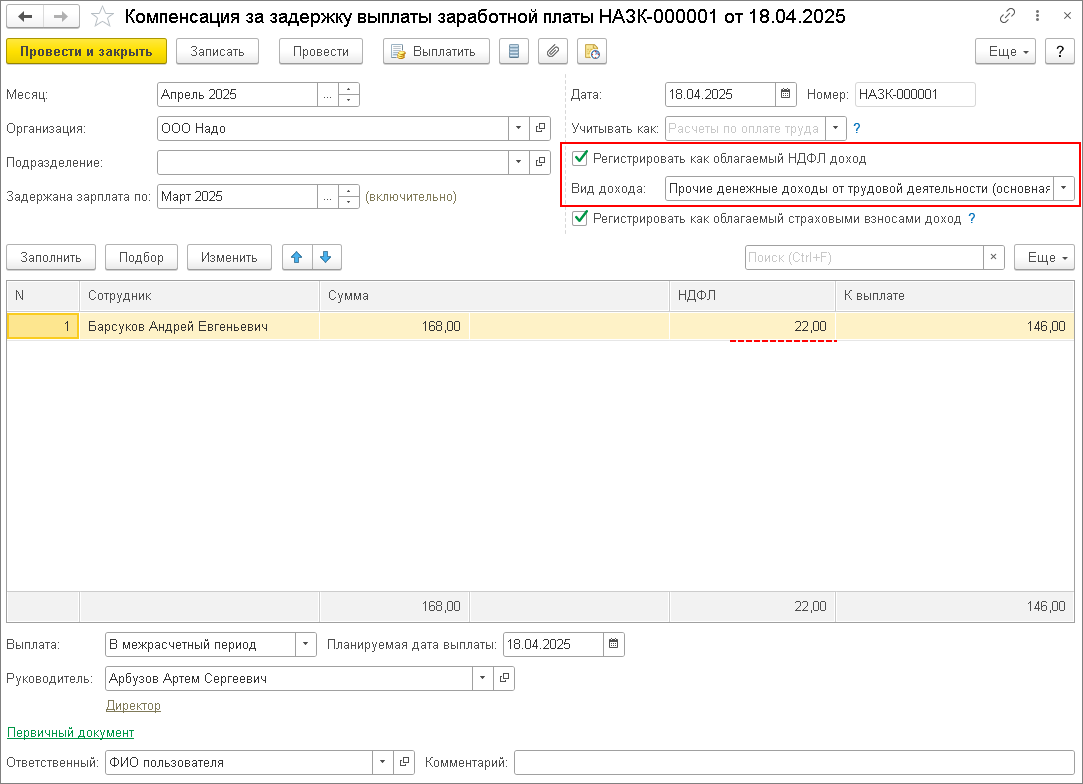
Task: Expand the Учитывать как dropdown
Action: click(836, 128)
